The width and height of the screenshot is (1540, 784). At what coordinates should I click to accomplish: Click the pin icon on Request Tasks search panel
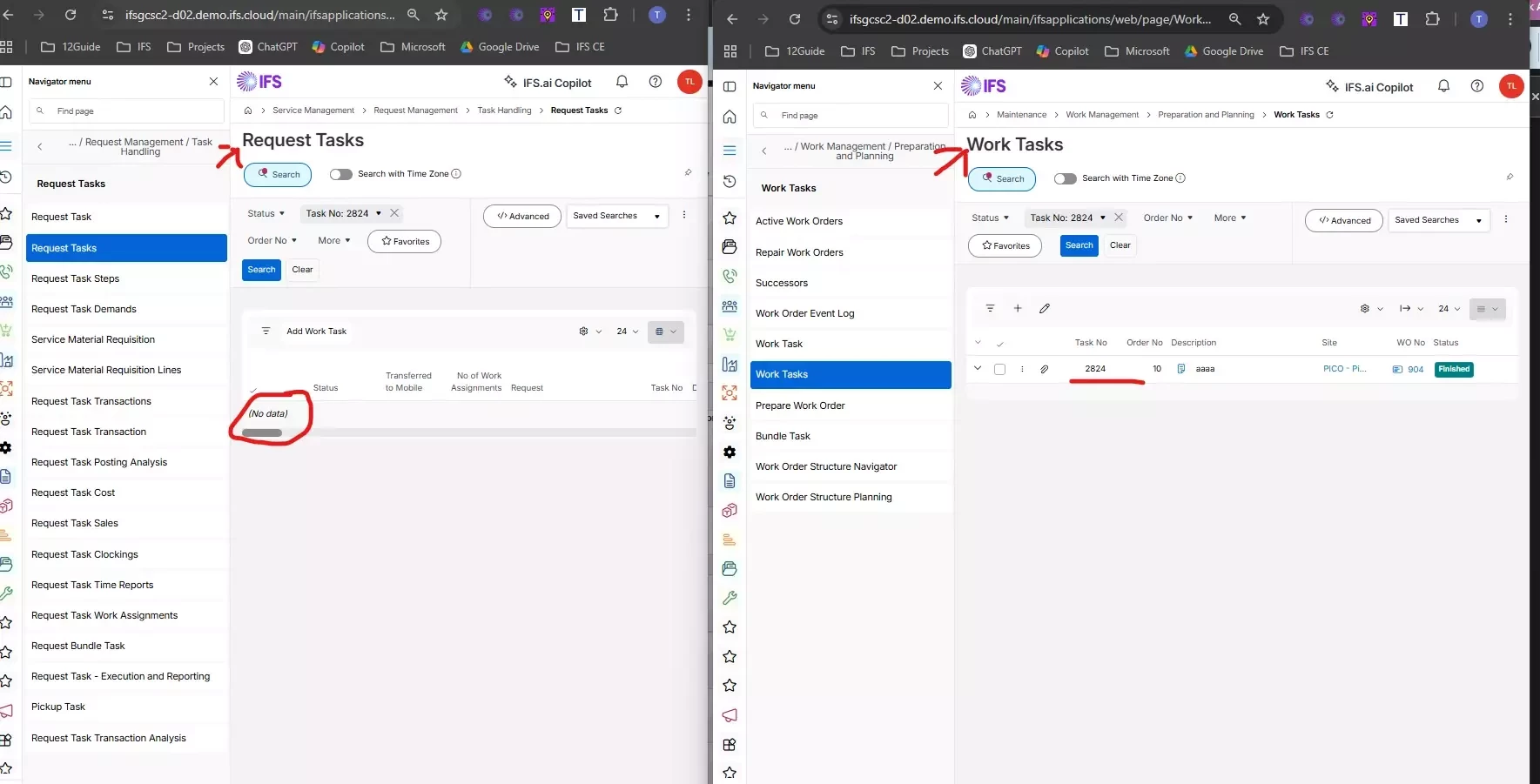[688, 172]
